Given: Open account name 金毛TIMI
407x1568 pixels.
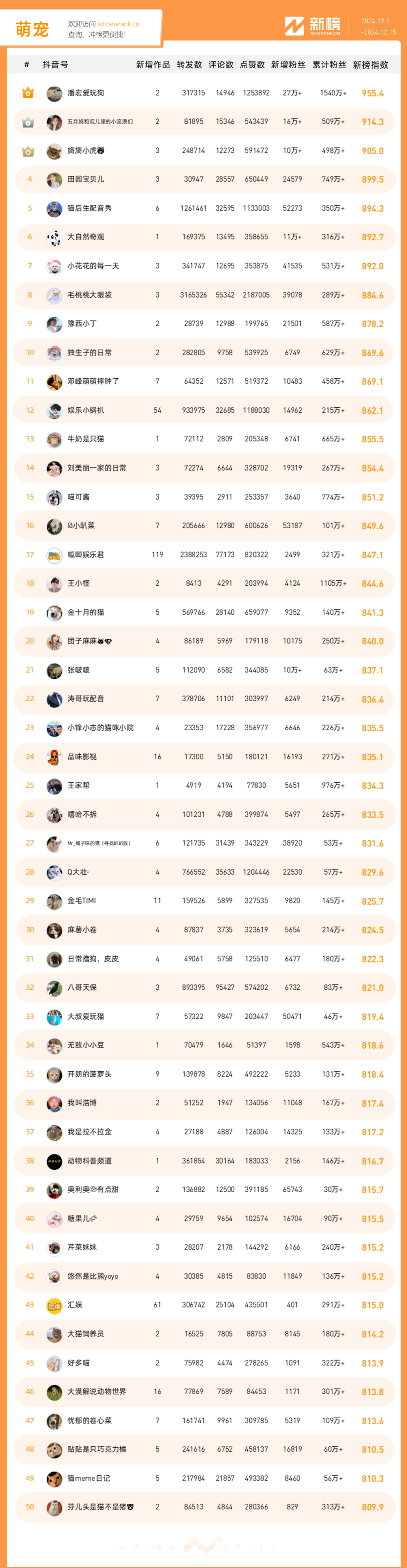Looking at the screenshot, I should click(81, 901).
